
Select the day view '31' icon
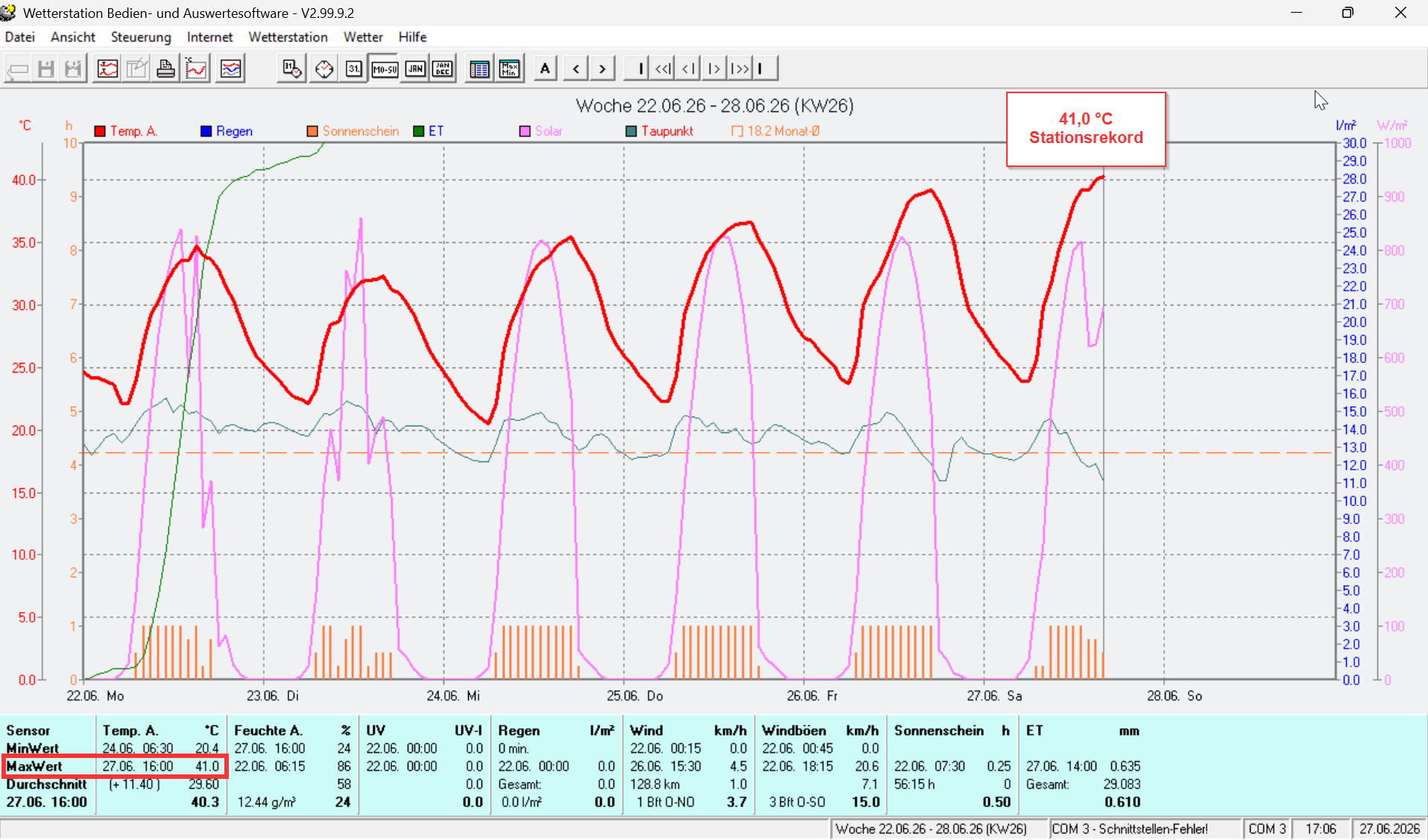[x=354, y=69]
